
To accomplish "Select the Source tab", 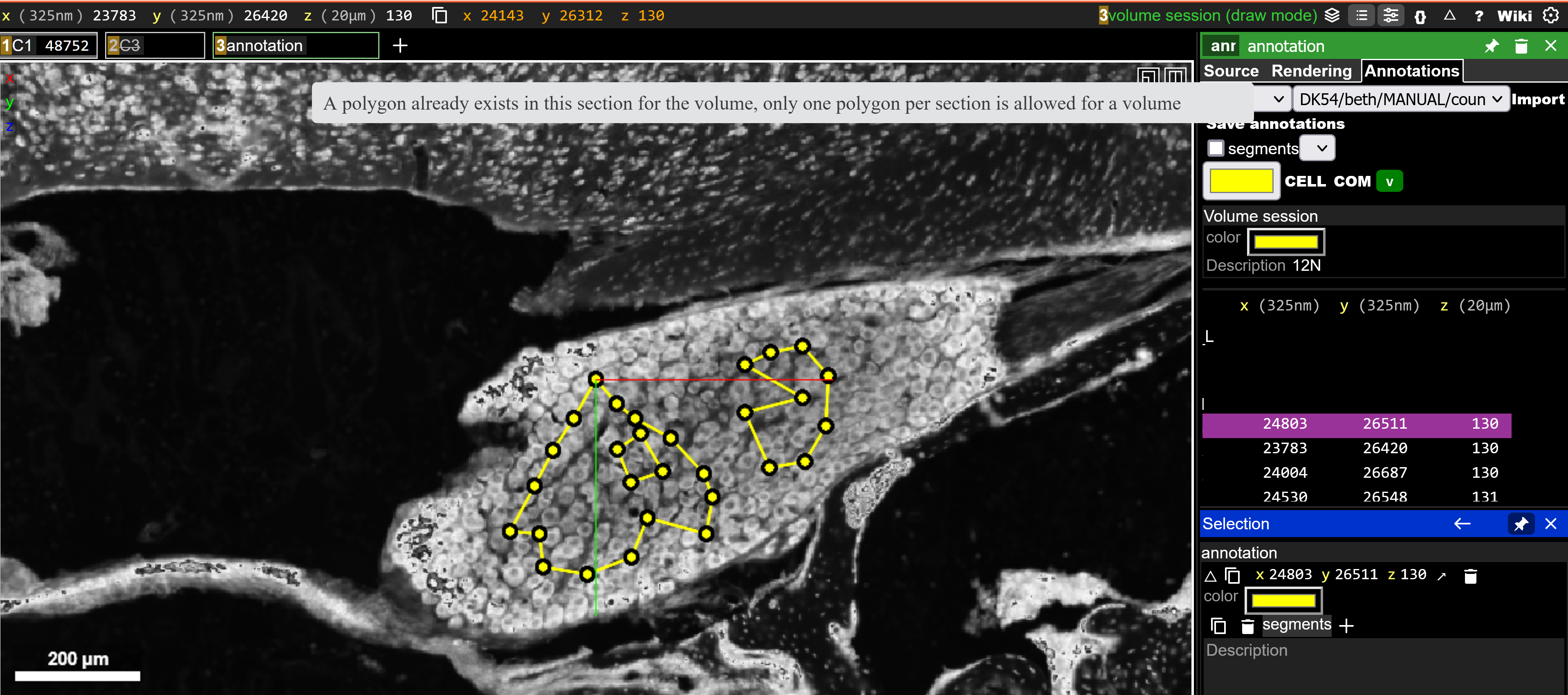I will (x=1231, y=71).
